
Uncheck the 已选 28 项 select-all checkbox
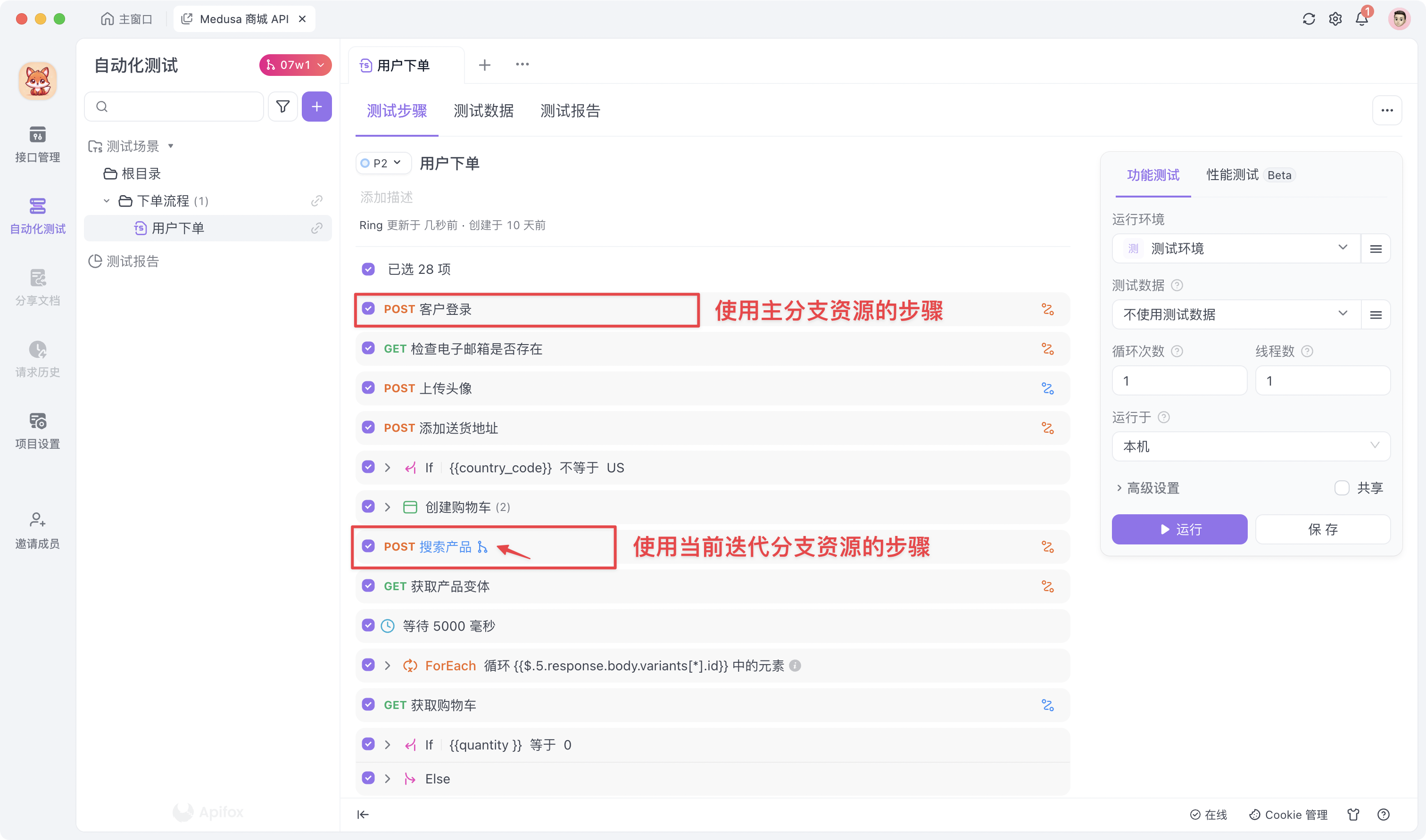click(369, 269)
